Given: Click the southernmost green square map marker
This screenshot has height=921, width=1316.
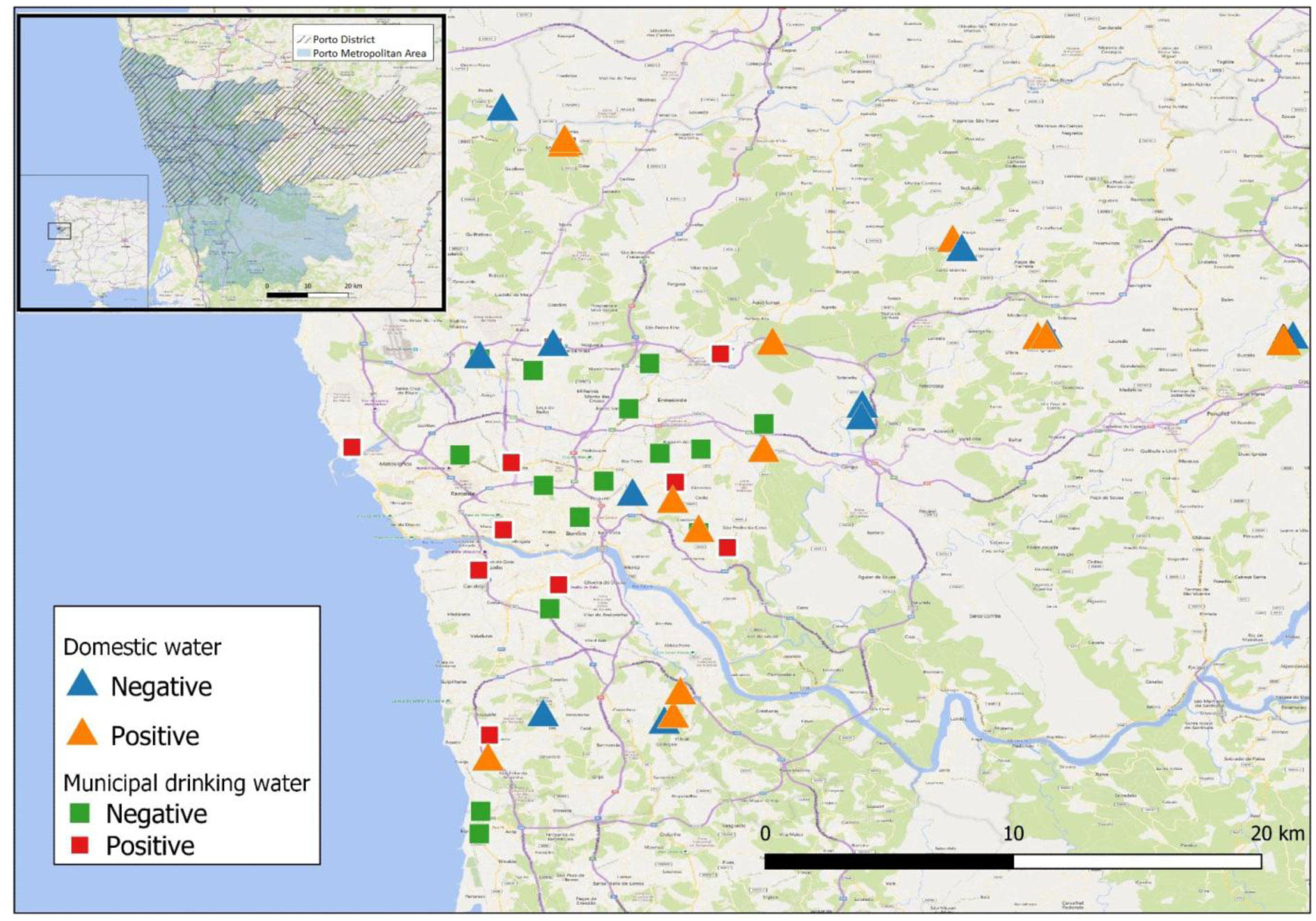Looking at the screenshot, I should [479, 833].
